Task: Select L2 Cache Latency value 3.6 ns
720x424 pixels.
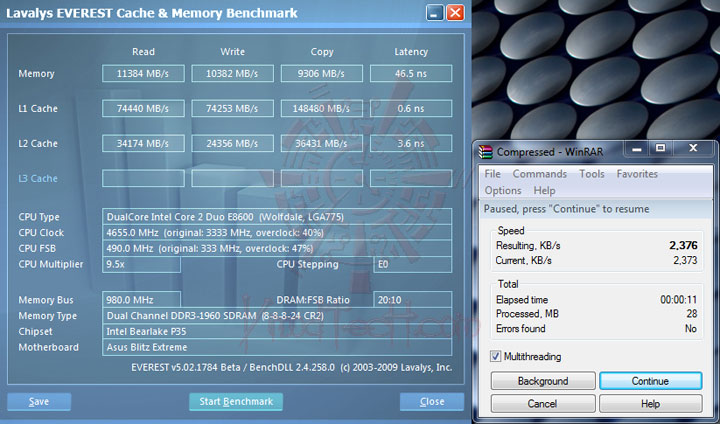Action: click(x=411, y=143)
